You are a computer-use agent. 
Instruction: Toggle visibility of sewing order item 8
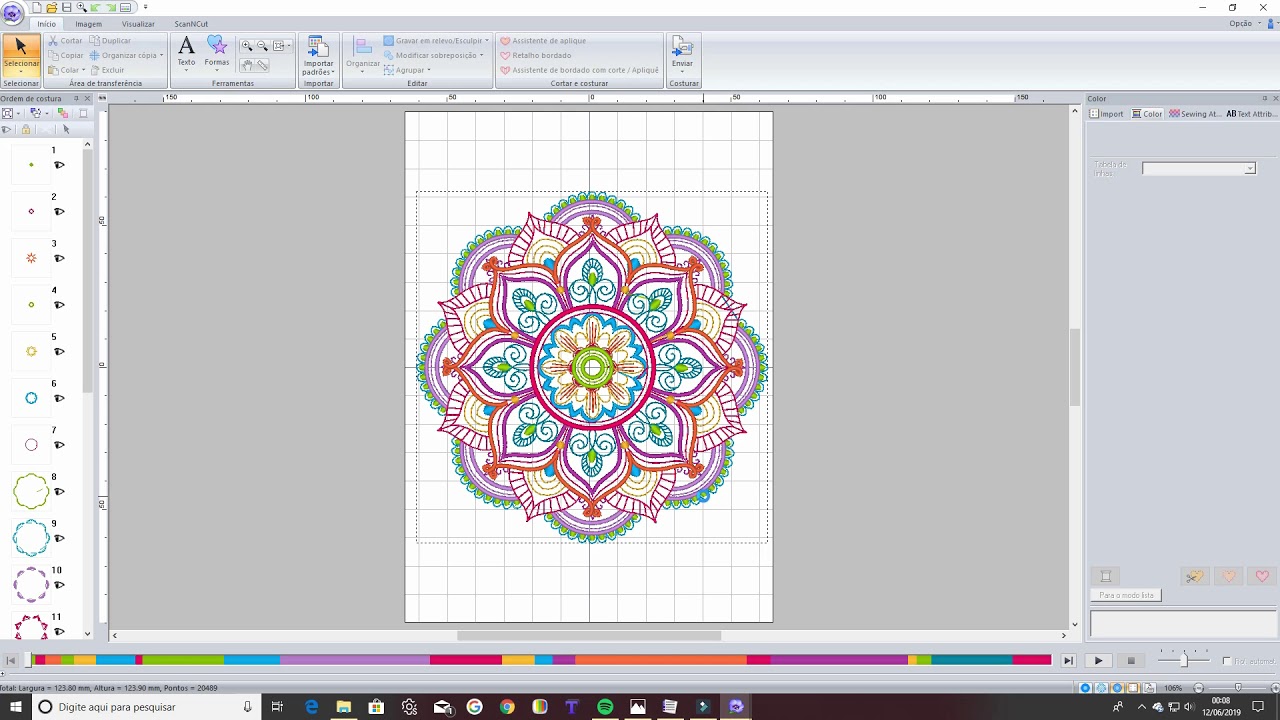tap(59, 492)
